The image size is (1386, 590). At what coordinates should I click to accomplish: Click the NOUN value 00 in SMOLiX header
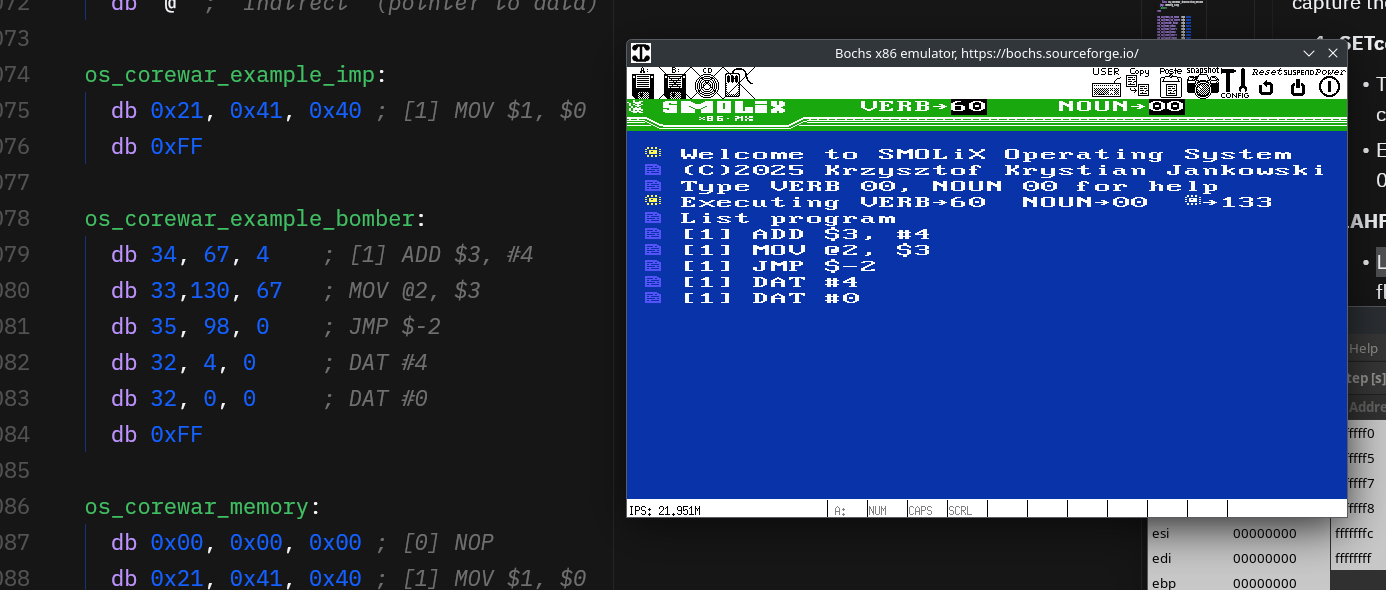pyautogui.click(x=1166, y=107)
